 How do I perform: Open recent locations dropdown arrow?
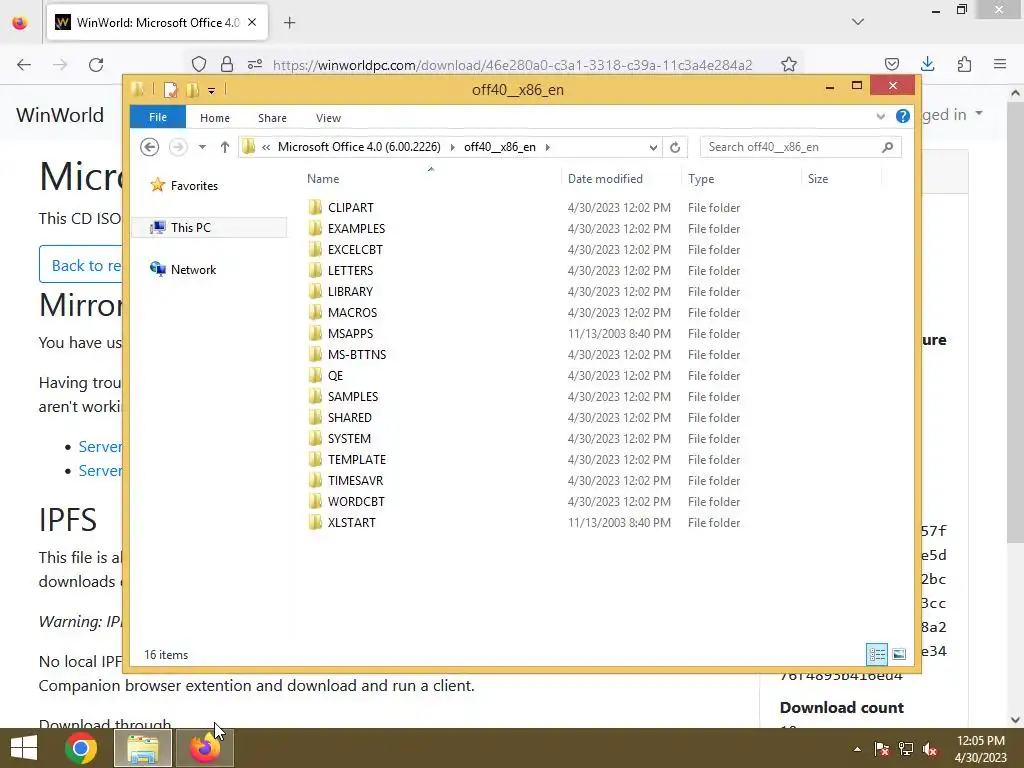click(202, 147)
